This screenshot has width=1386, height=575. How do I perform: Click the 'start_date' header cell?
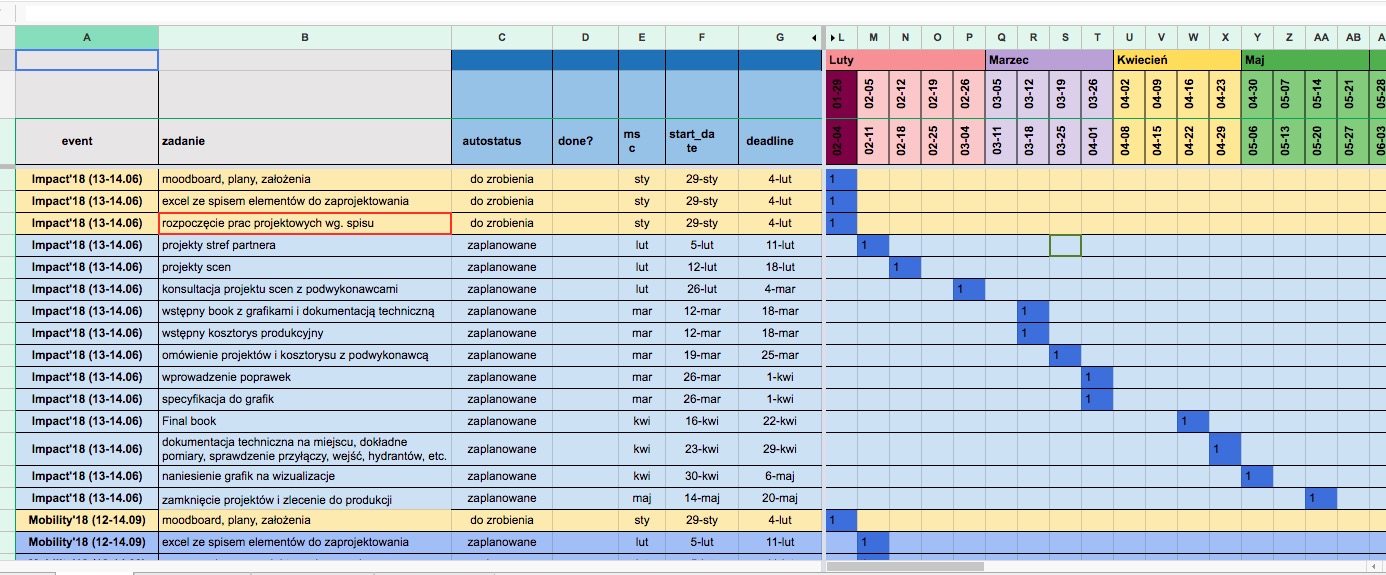click(x=702, y=142)
